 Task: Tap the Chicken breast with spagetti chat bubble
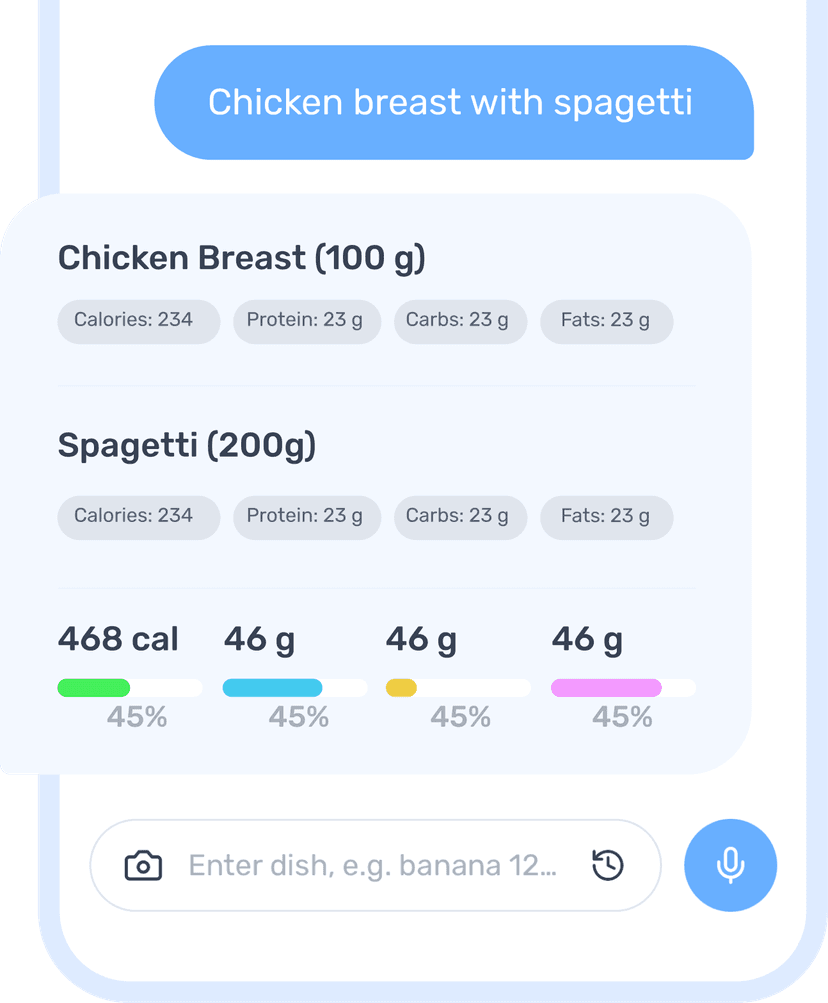453,102
